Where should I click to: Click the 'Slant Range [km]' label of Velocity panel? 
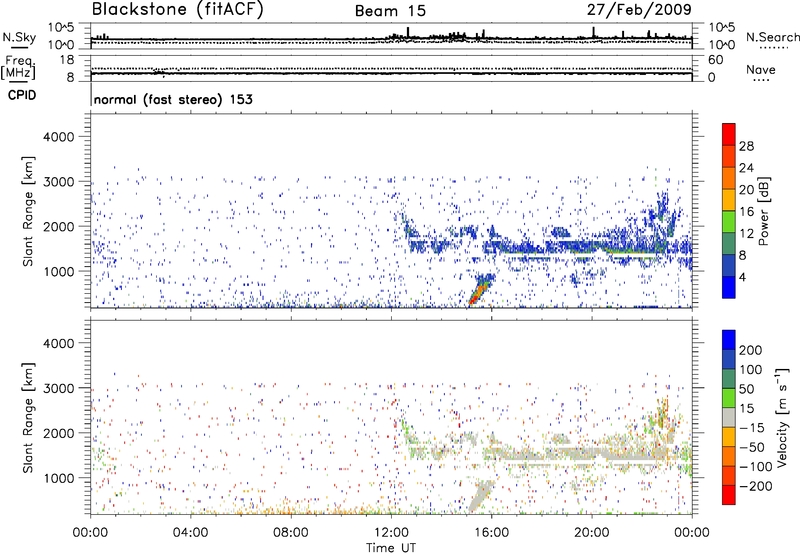coord(28,418)
